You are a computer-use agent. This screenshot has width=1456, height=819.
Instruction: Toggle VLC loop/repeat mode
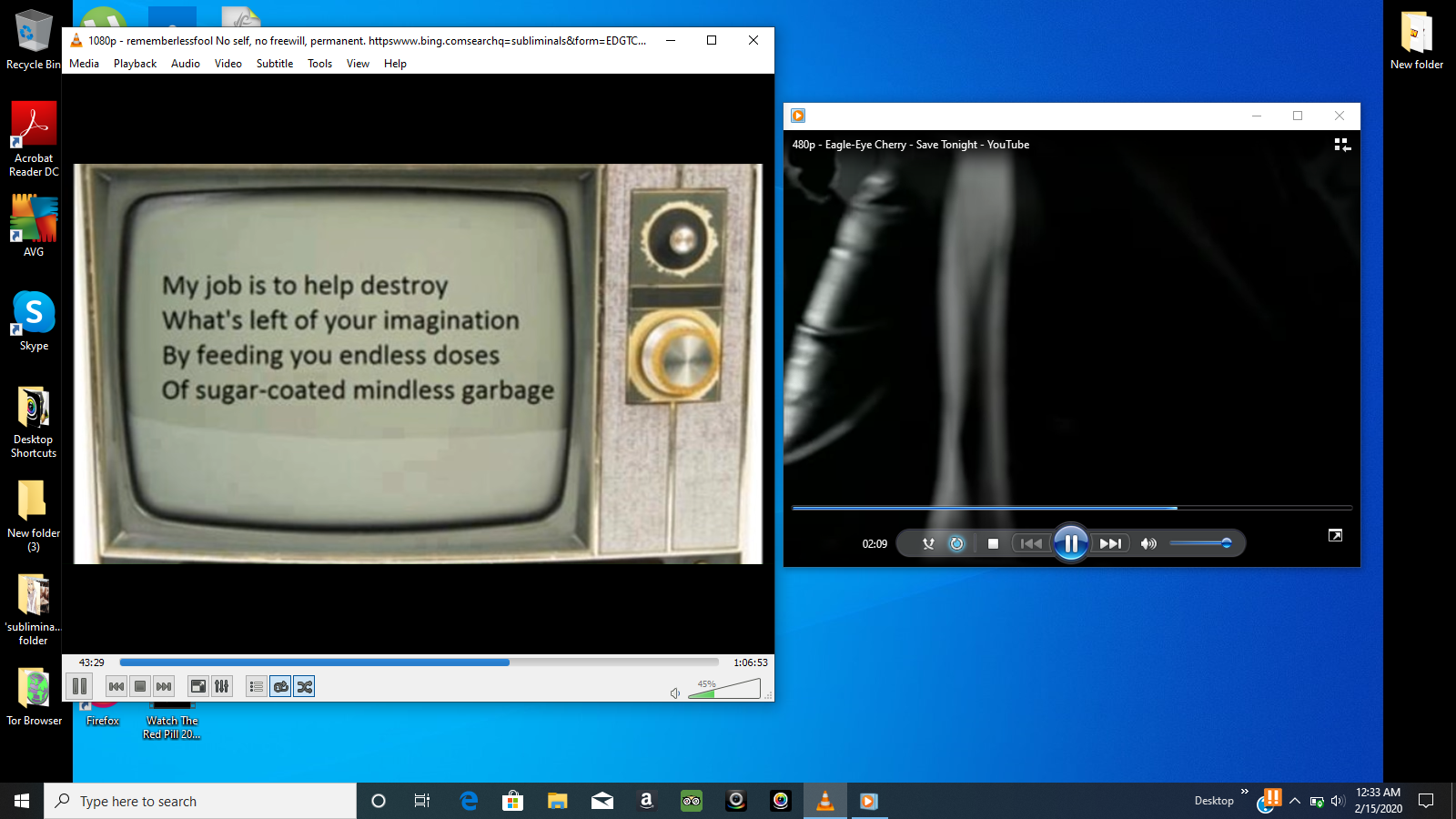[280, 686]
